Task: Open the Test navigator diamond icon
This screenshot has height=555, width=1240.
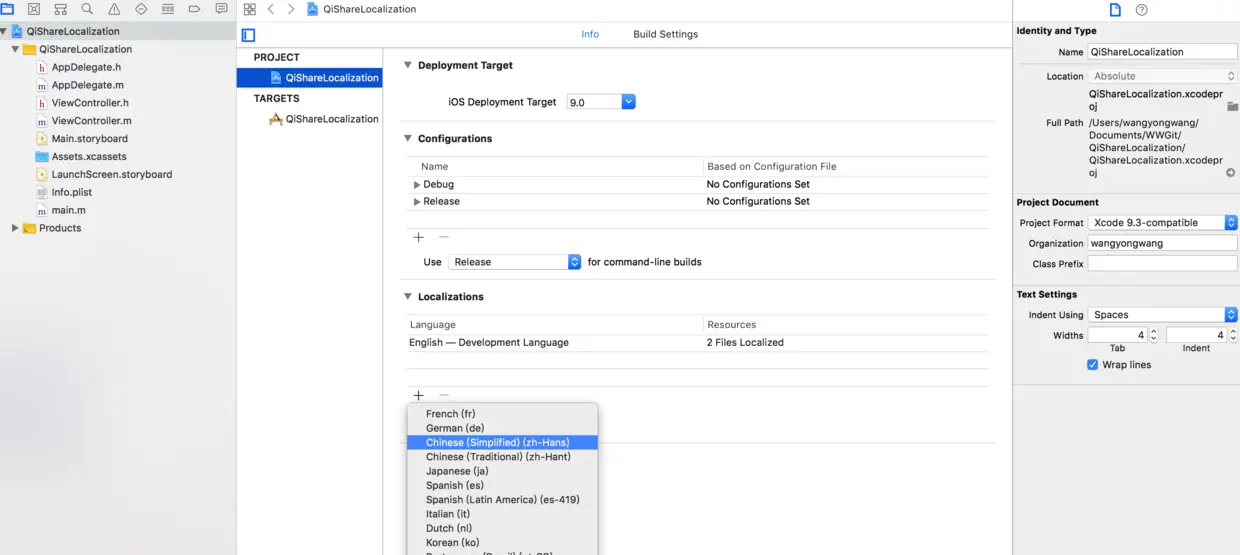Action: [140, 9]
